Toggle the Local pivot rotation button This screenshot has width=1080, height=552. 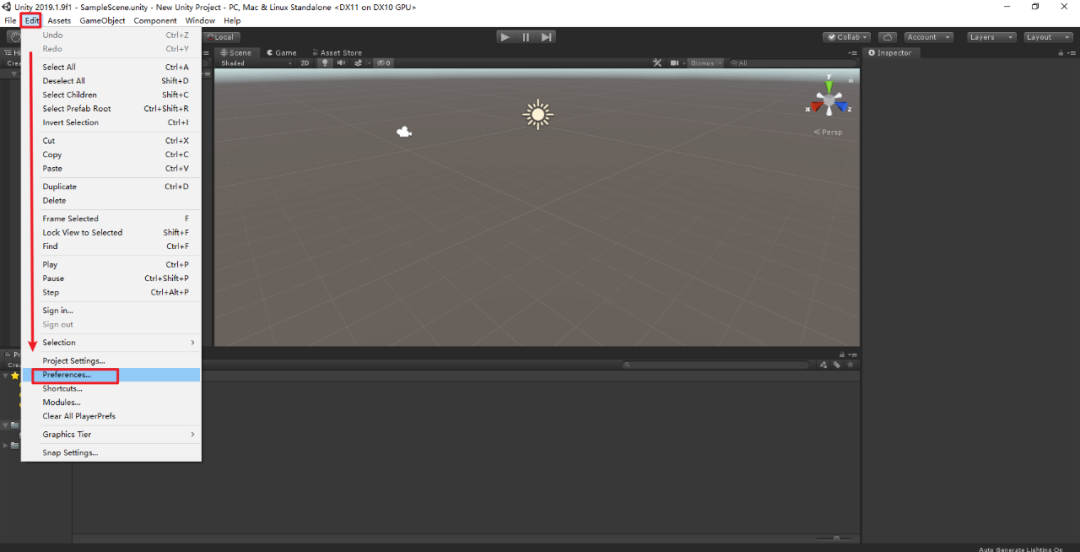pos(224,37)
